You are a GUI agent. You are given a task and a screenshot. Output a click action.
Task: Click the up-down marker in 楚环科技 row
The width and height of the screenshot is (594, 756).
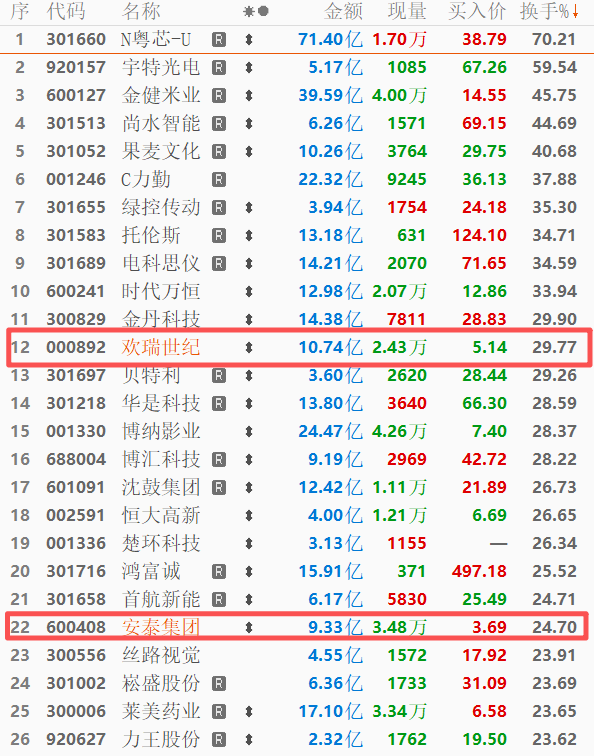[249, 543]
